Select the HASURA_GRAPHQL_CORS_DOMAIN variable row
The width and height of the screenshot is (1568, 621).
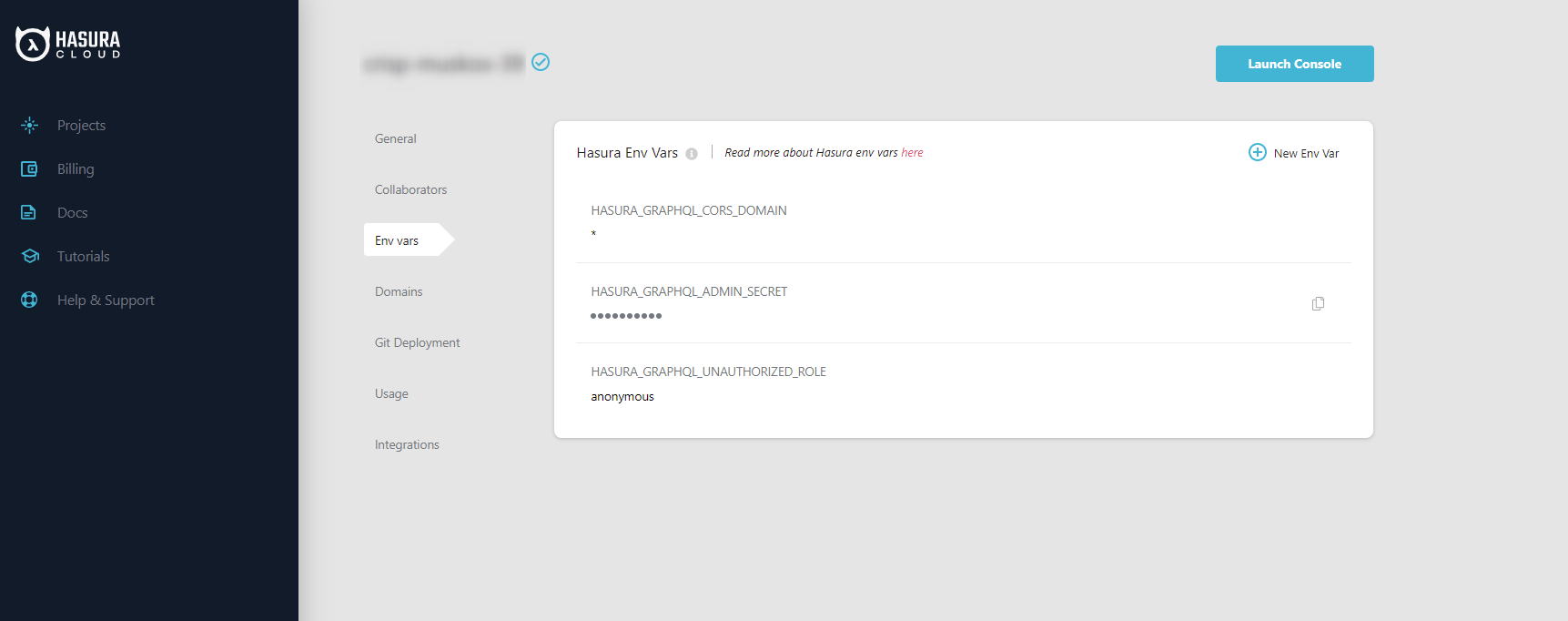coord(964,222)
